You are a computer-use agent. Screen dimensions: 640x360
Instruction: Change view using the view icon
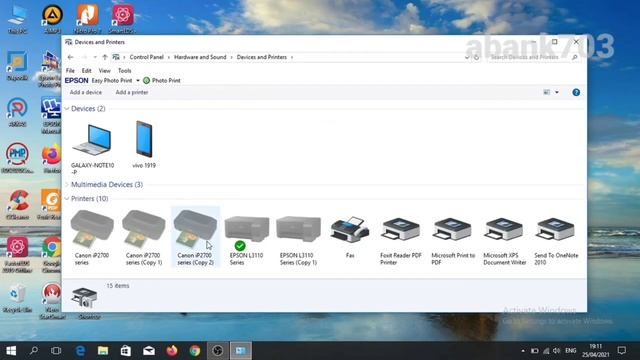point(547,92)
